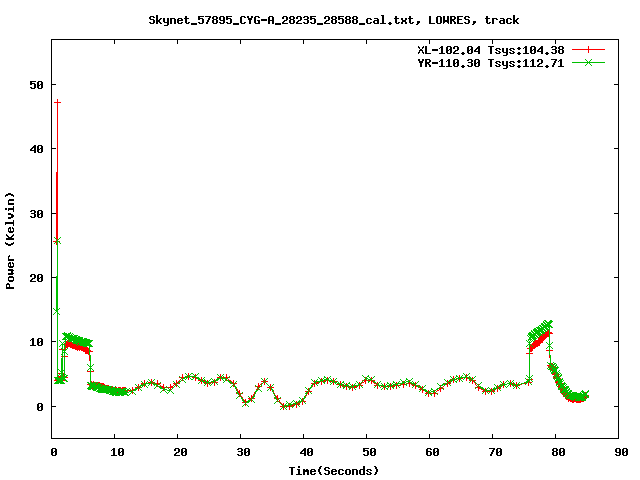Click the plot title Skynet_57895_CYG-A text
This screenshot has width=640, height=480.
click(x=333, y=20)
